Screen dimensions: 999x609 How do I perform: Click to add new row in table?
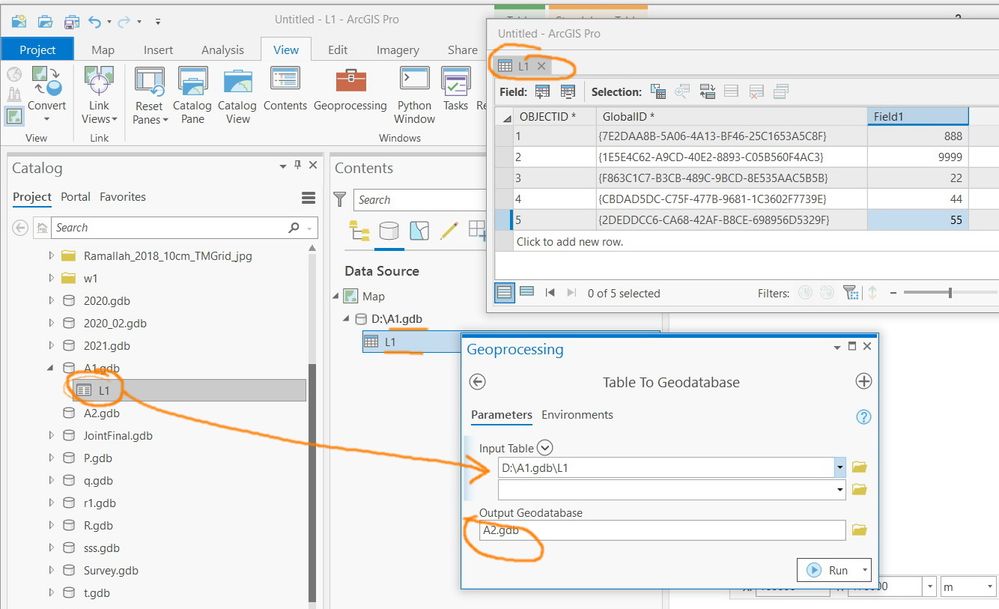570,242
